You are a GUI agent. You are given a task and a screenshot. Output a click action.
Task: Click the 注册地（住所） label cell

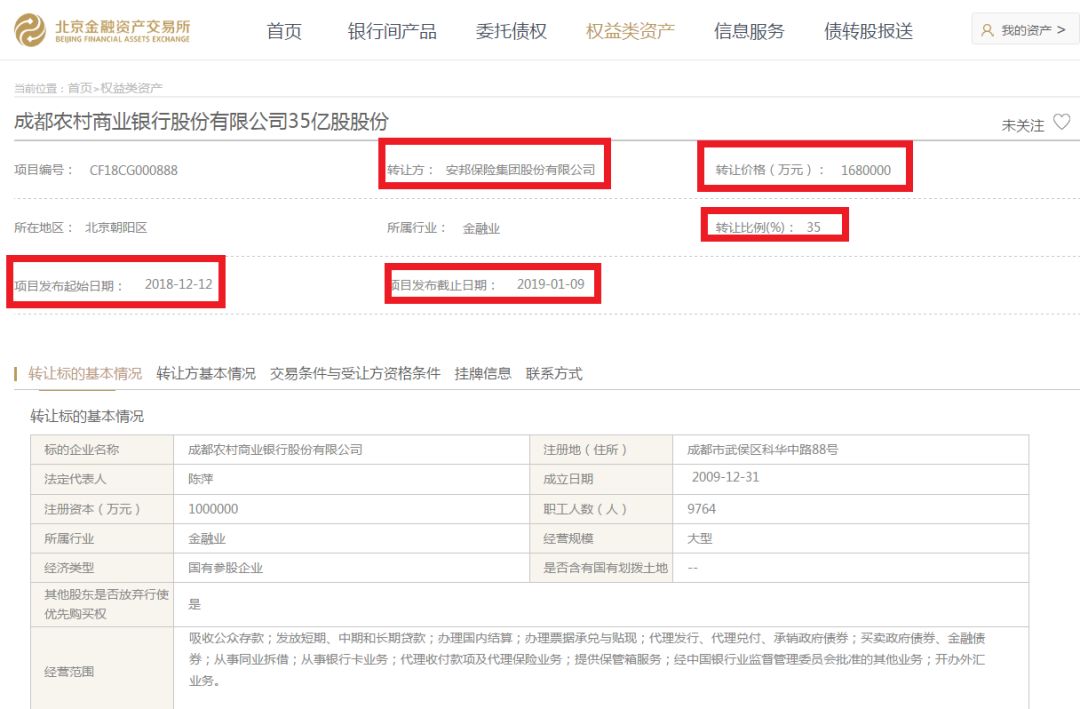[601, 450]
